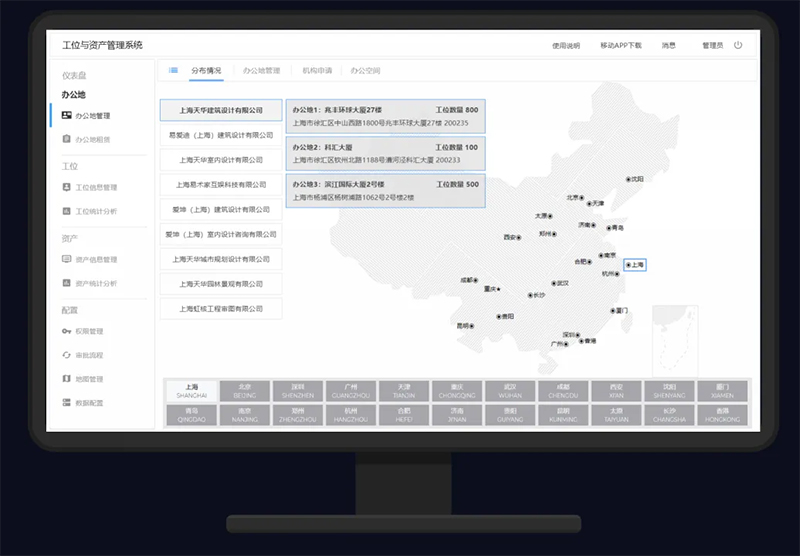The height and width of the screenshot is (556, 800).
Task: Click the 北京 BEIJING city button
Action: click(245, 391)
